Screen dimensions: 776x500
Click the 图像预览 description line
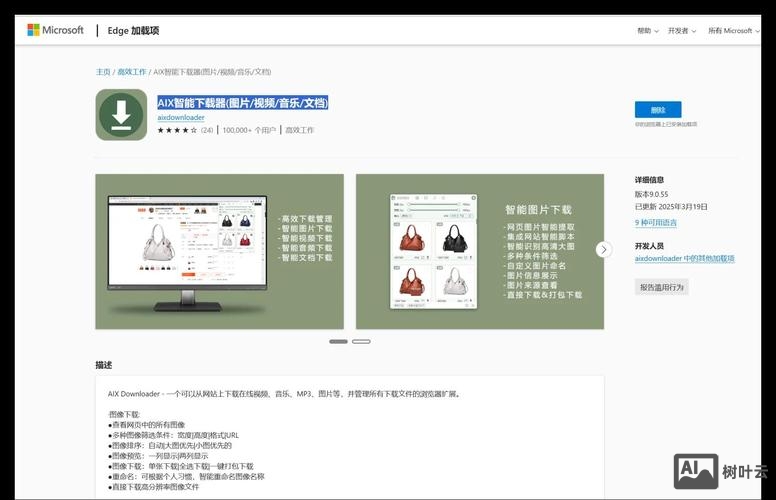[x=158, y=456]
